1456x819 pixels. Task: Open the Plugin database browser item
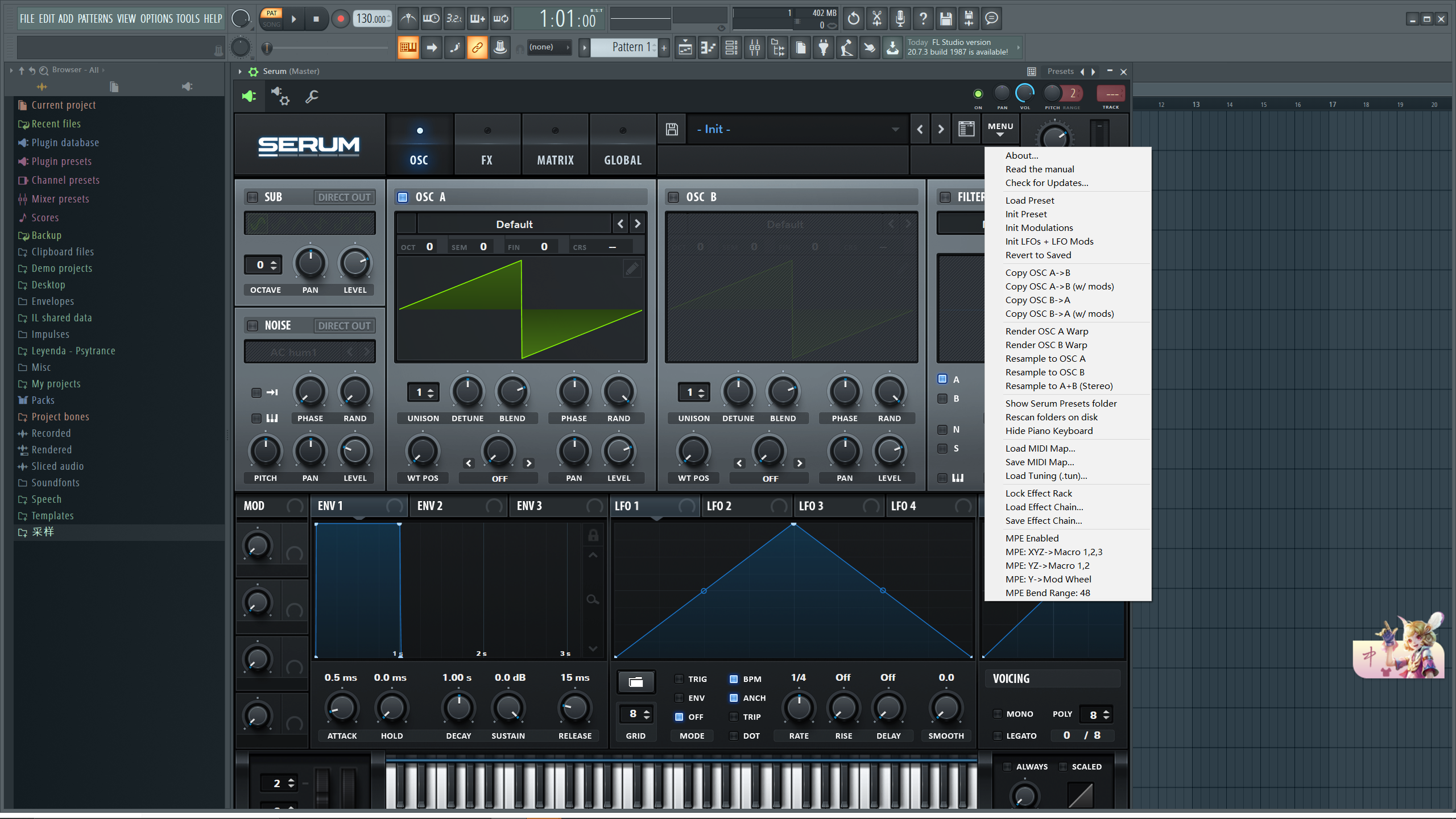tap(65, 143)
